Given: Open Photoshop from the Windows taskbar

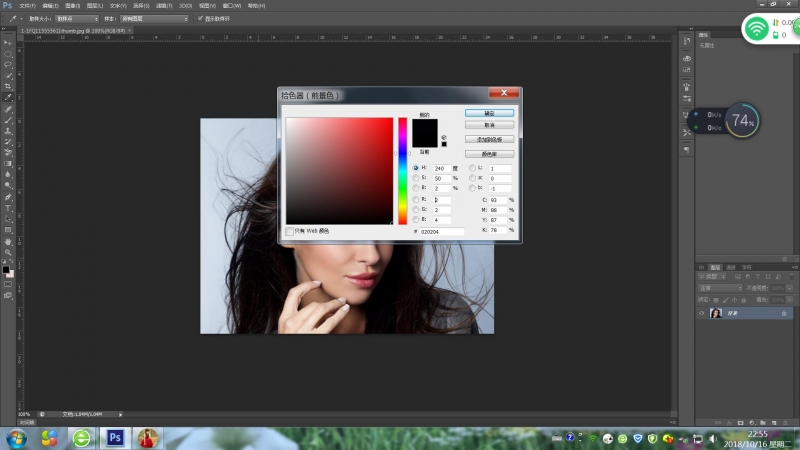Looking at the screenshot, I should tap(115, 438).
